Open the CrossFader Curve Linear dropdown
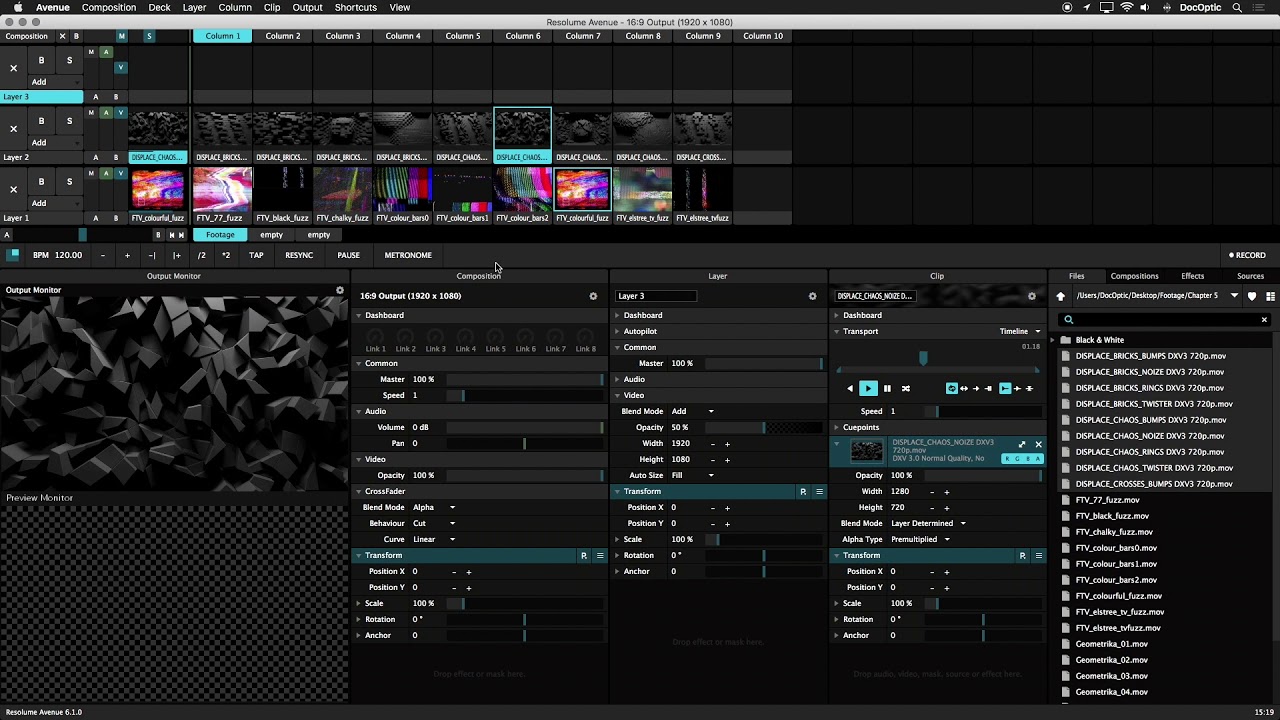The width and height of the screenshot is (1280, 720). [434, 539]
